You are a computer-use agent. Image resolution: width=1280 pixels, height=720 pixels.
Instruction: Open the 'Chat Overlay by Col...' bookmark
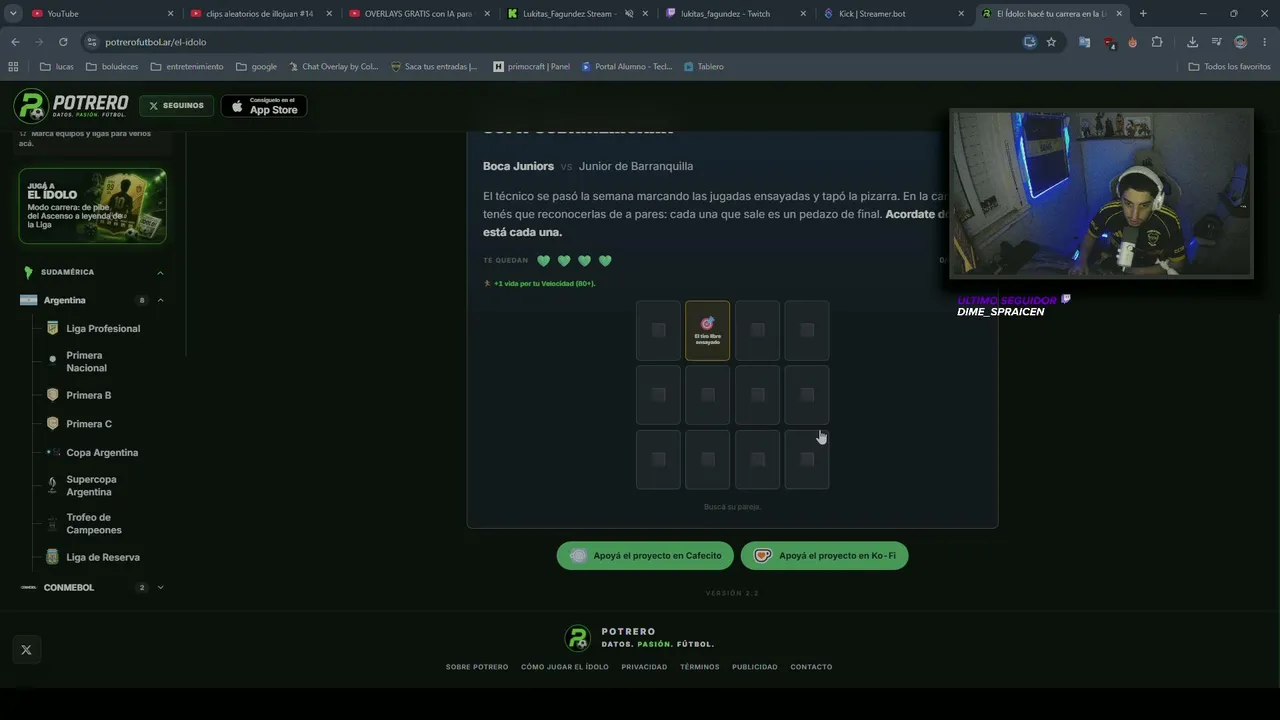click(x=333, y=67)
